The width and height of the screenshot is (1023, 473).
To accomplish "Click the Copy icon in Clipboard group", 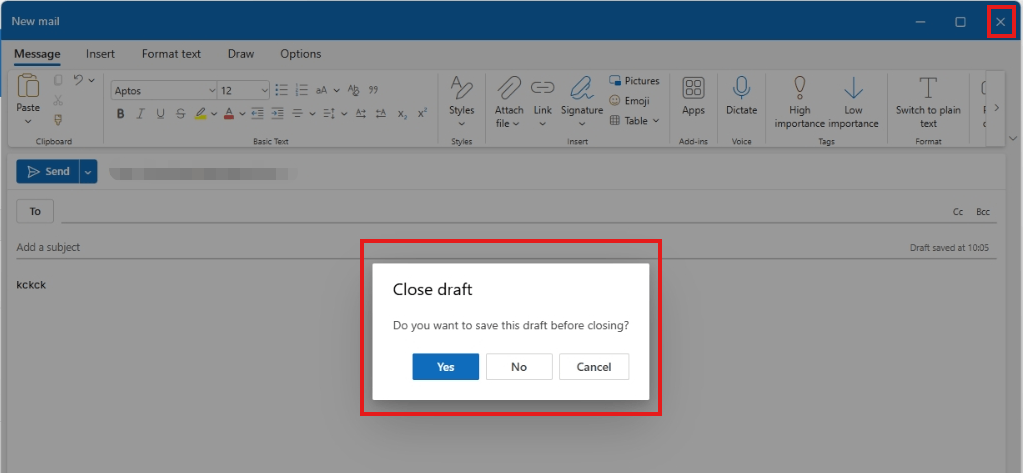I will 58,80.
